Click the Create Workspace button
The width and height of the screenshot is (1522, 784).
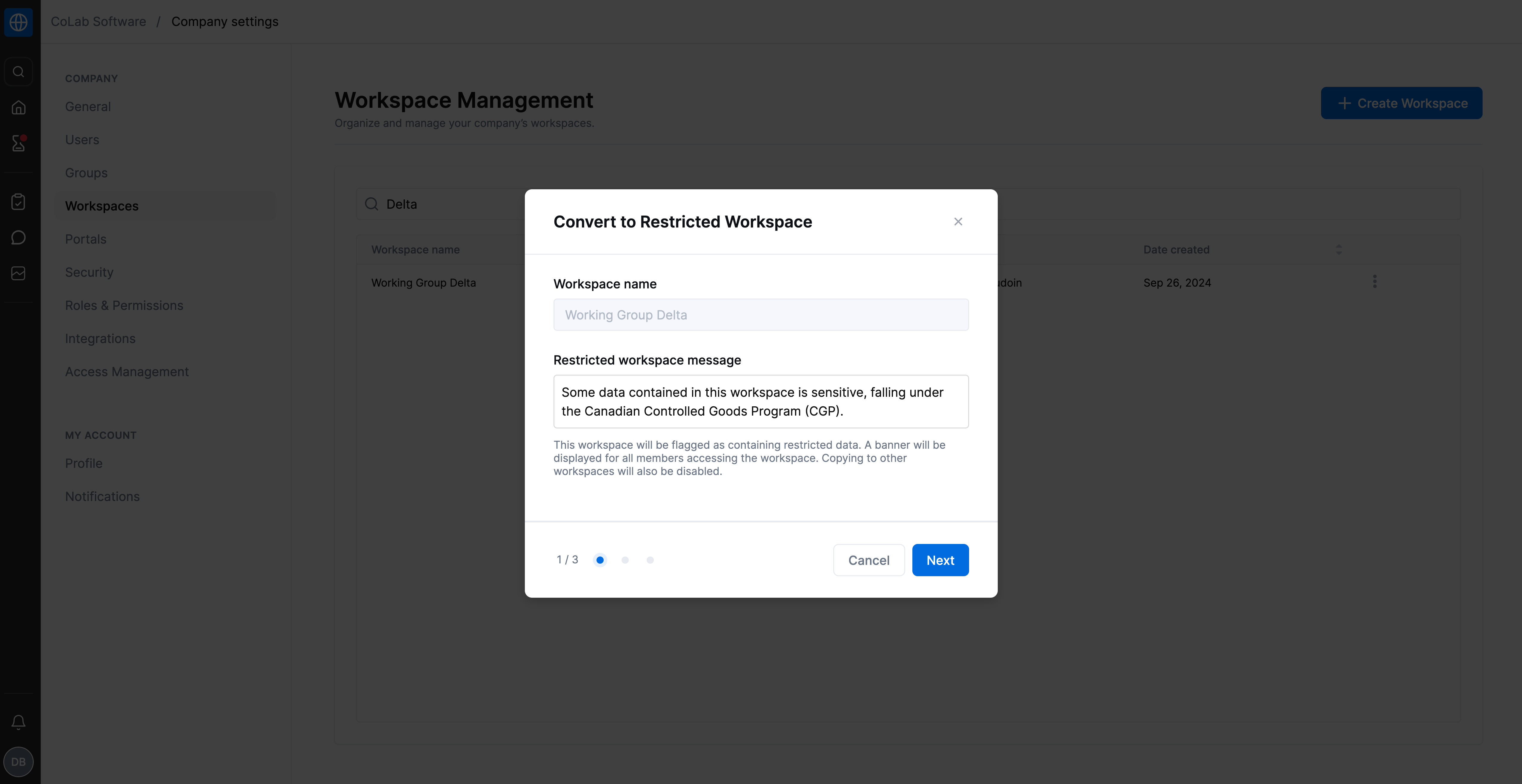[x=1401, y=103]
